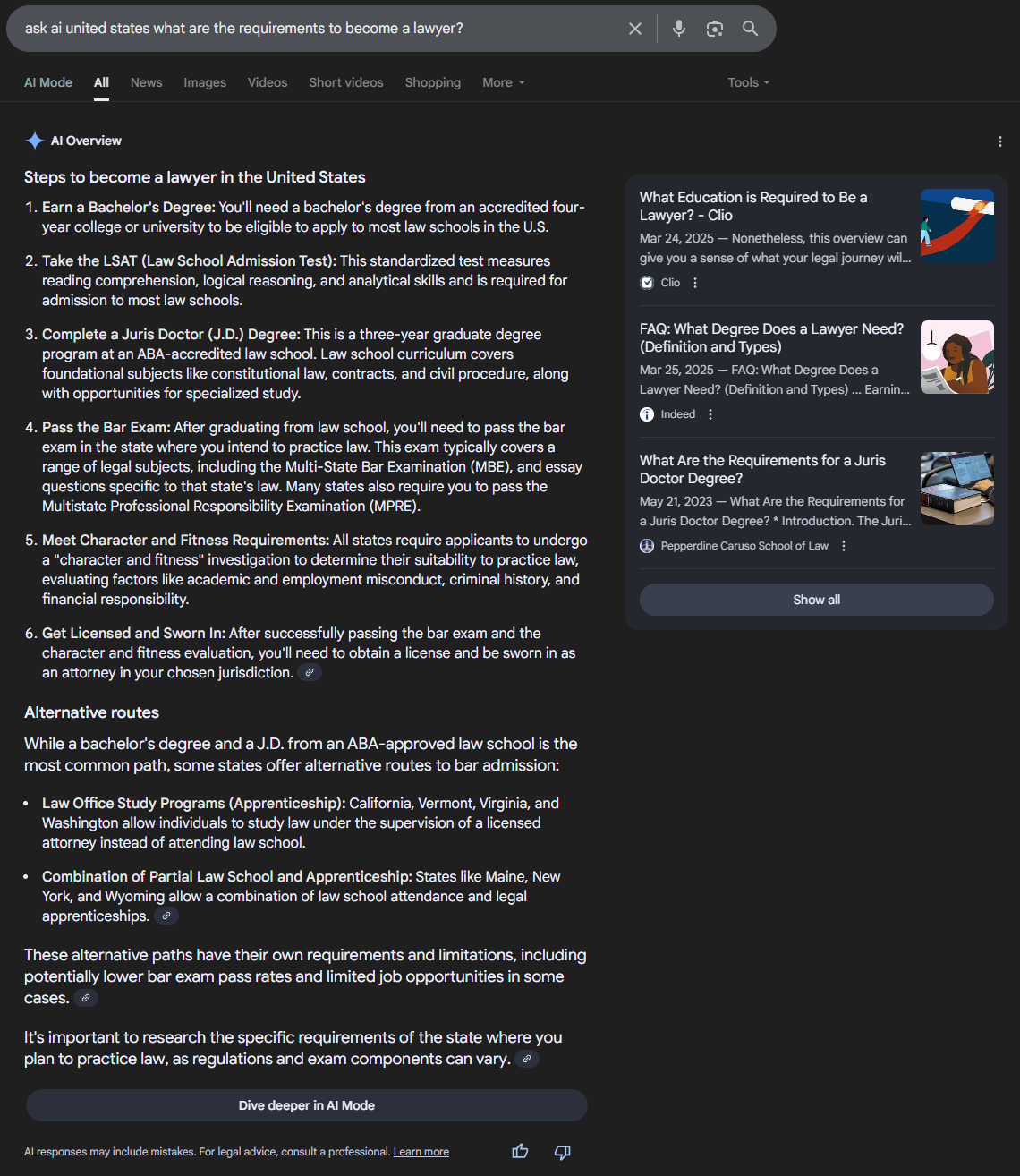Switch to the Images tab
1020x1176 pixels.
[205, 82]
